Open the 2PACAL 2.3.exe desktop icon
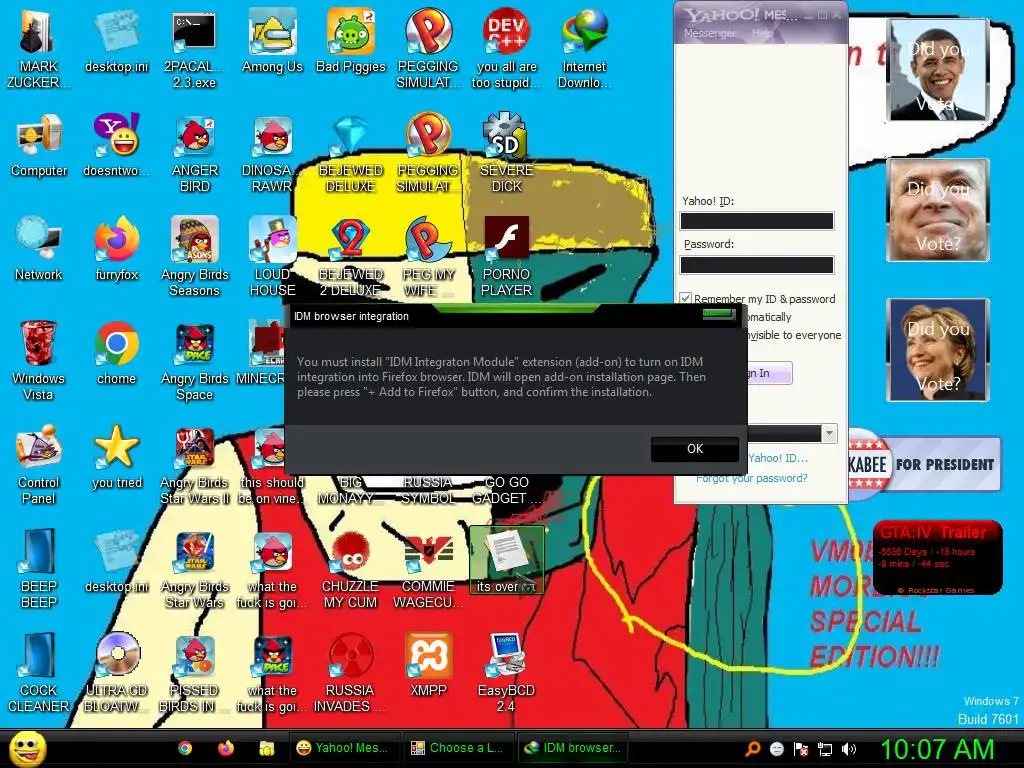The width and height of the screenshot is (1024, 768). (194, 49)
